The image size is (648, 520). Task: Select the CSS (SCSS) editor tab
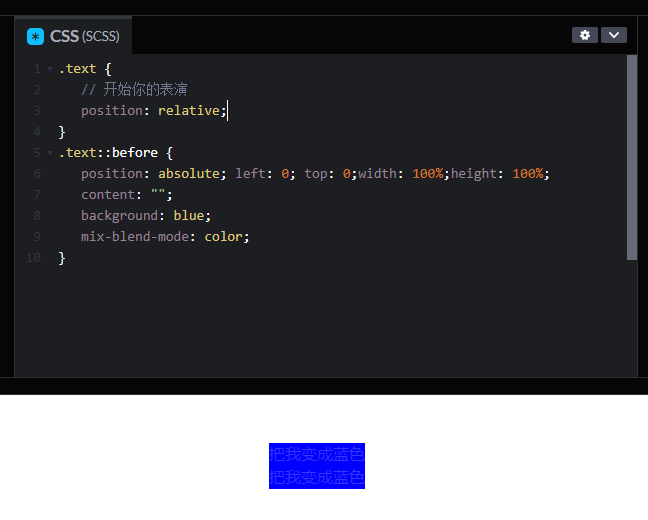click(73, 36)
